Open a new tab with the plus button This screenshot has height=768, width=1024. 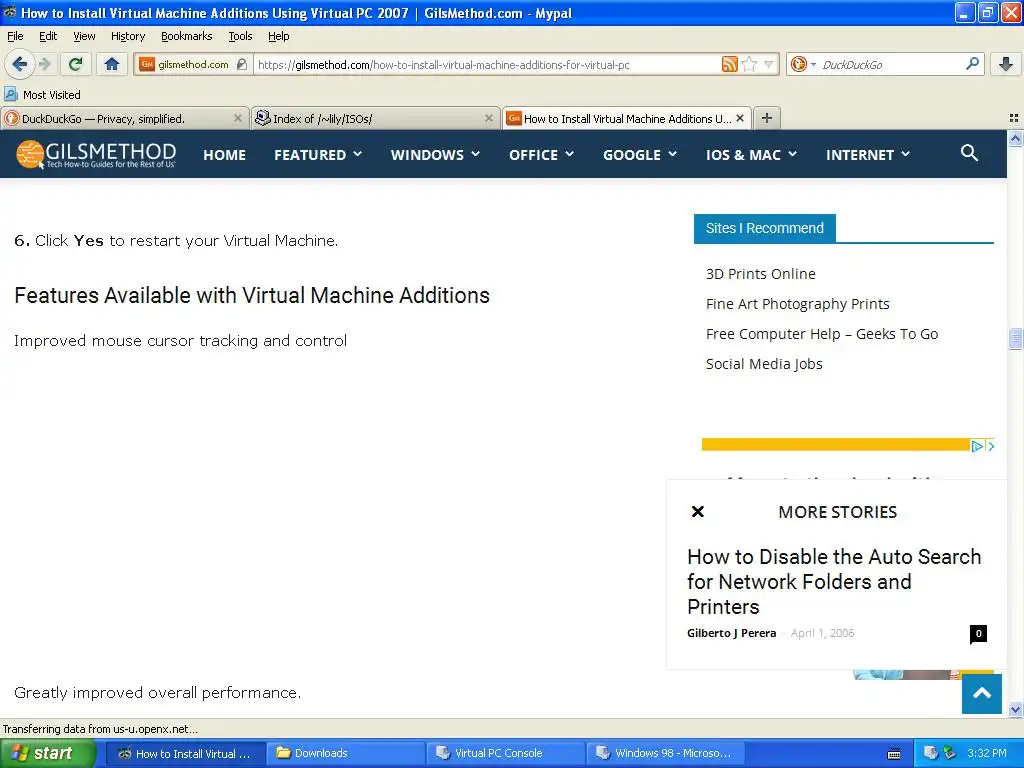click(767, 118)
